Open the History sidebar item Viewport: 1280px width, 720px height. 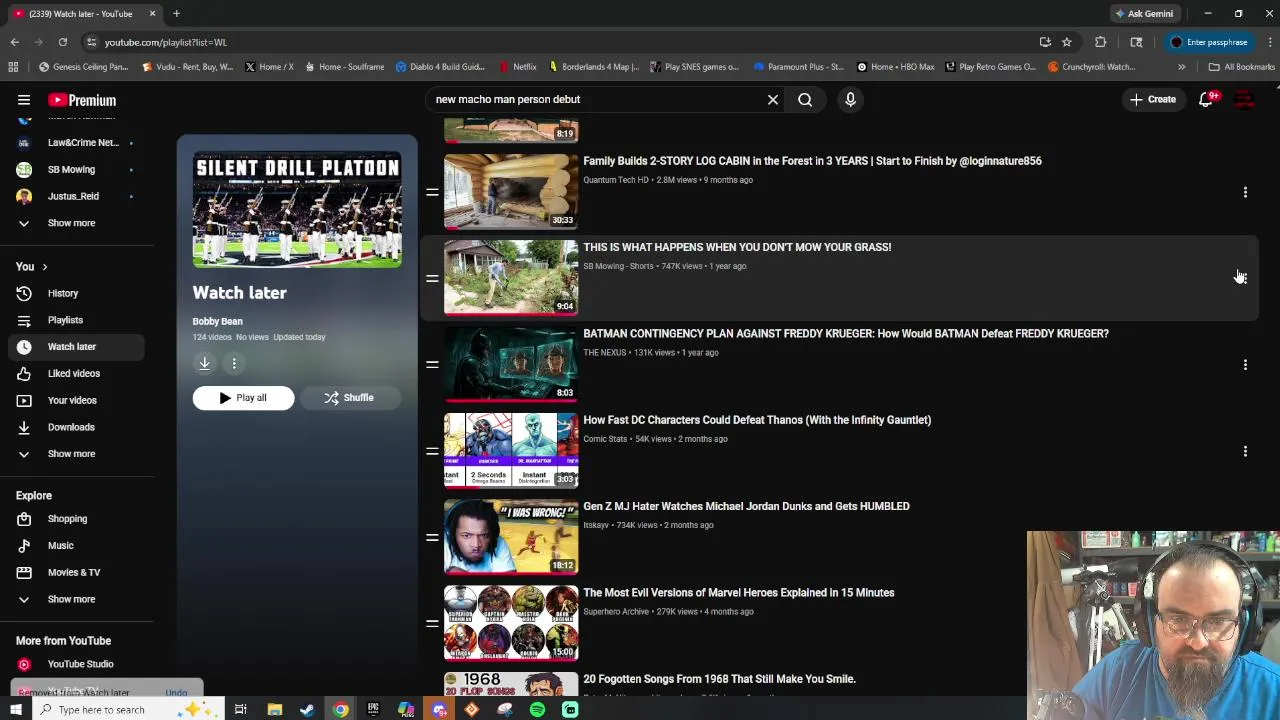tap(75, 293)
